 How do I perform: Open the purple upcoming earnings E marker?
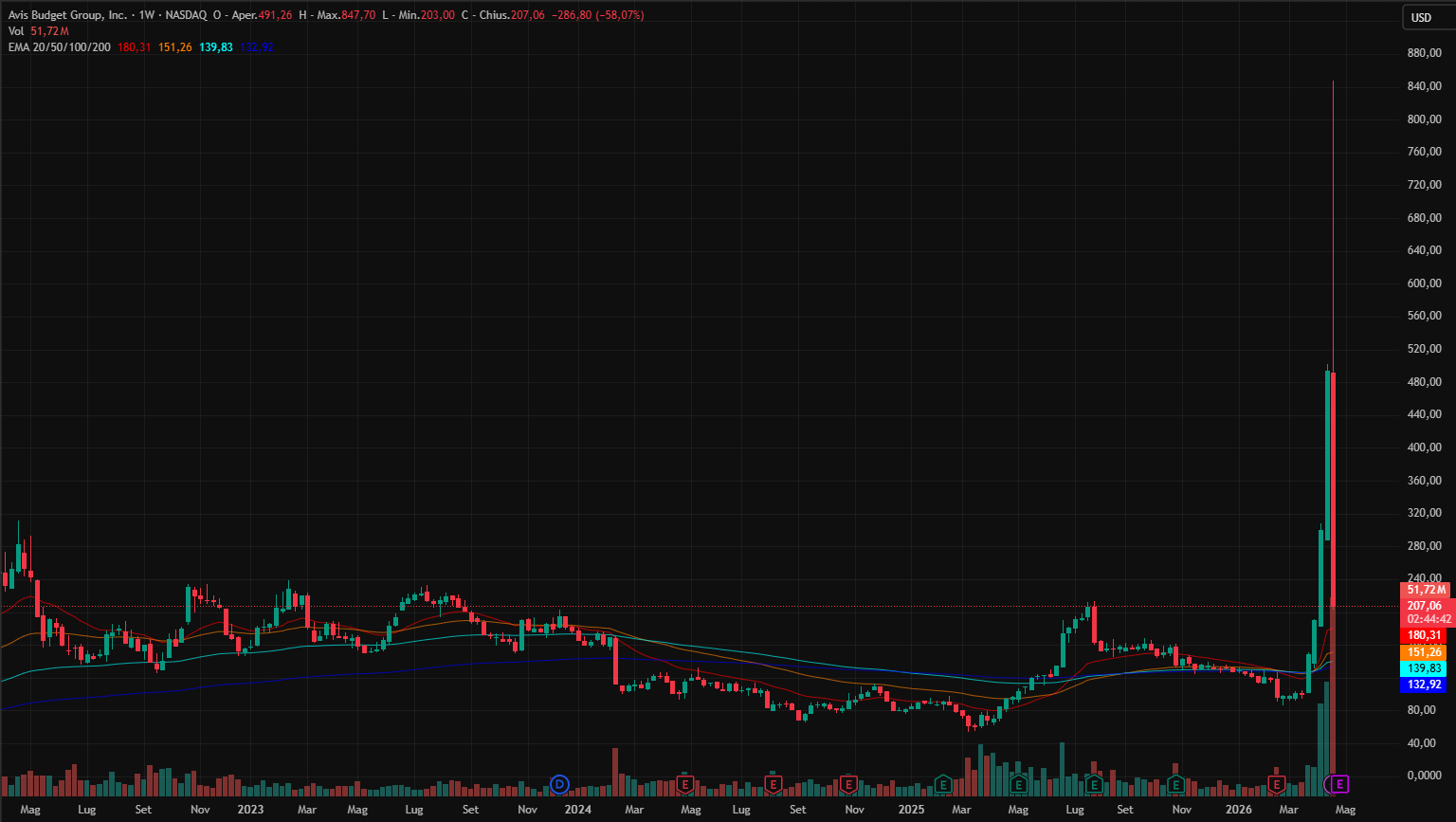click(1340, 784)
